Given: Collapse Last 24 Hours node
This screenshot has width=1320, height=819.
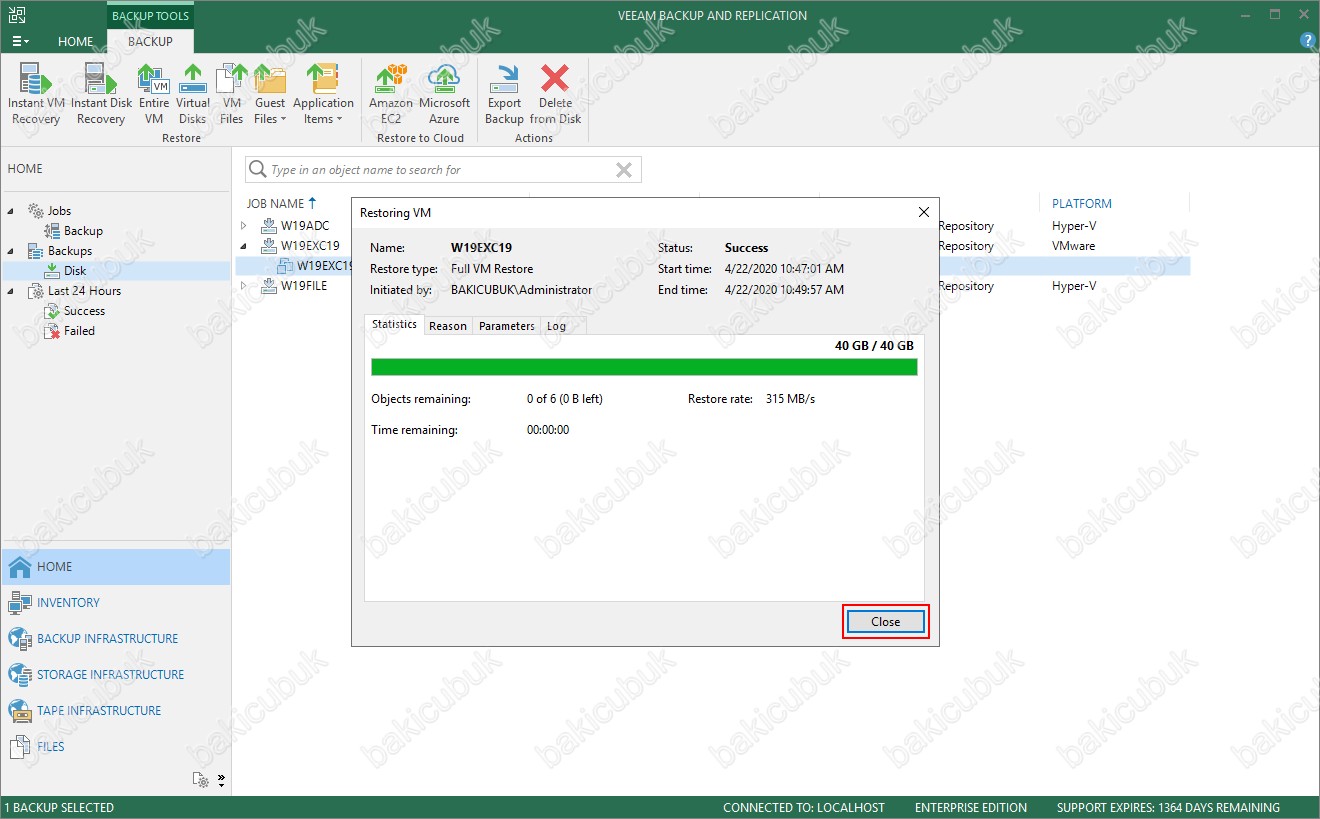Looking at the screenshot, I should (11, 291).
